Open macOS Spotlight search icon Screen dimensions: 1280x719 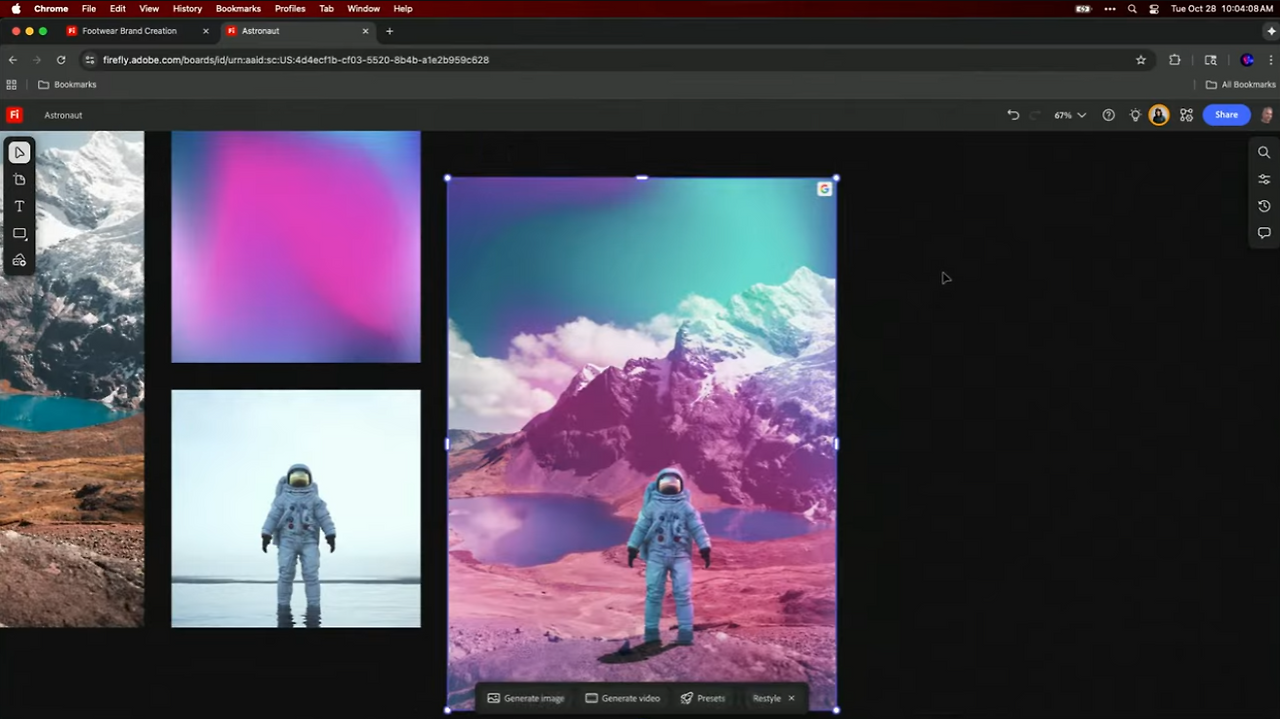(1132, 8)
